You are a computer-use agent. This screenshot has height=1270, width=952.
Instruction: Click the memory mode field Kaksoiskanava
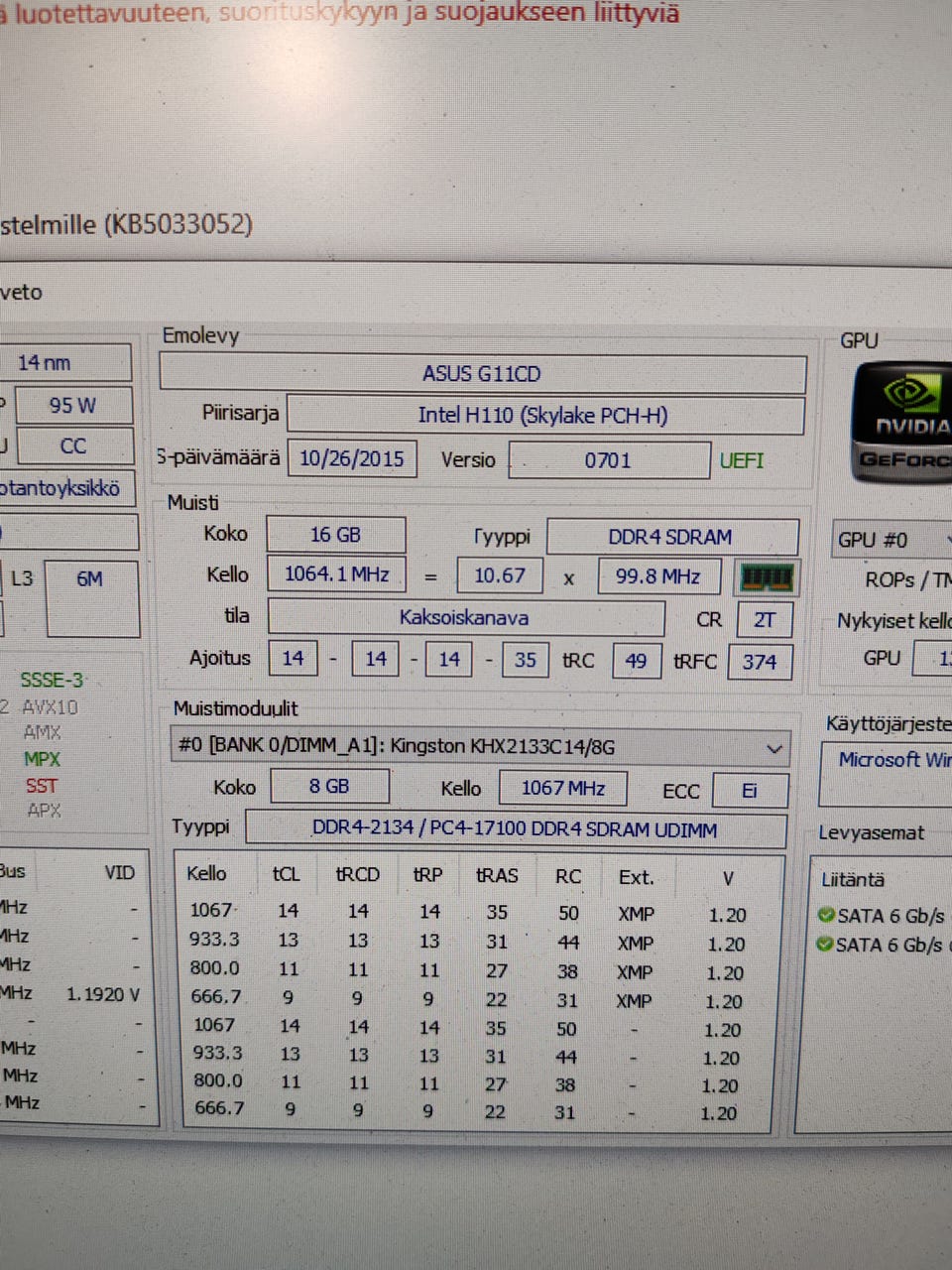(465, 617)
